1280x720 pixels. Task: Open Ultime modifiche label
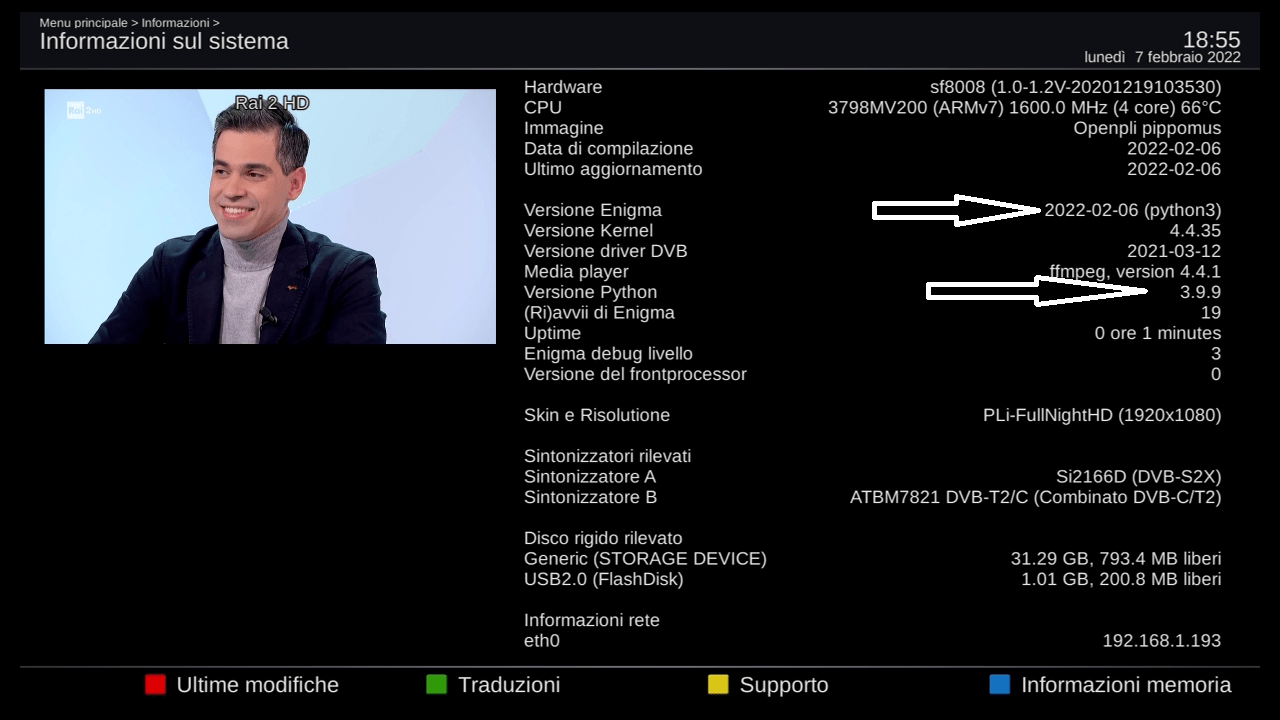(258, 685)
